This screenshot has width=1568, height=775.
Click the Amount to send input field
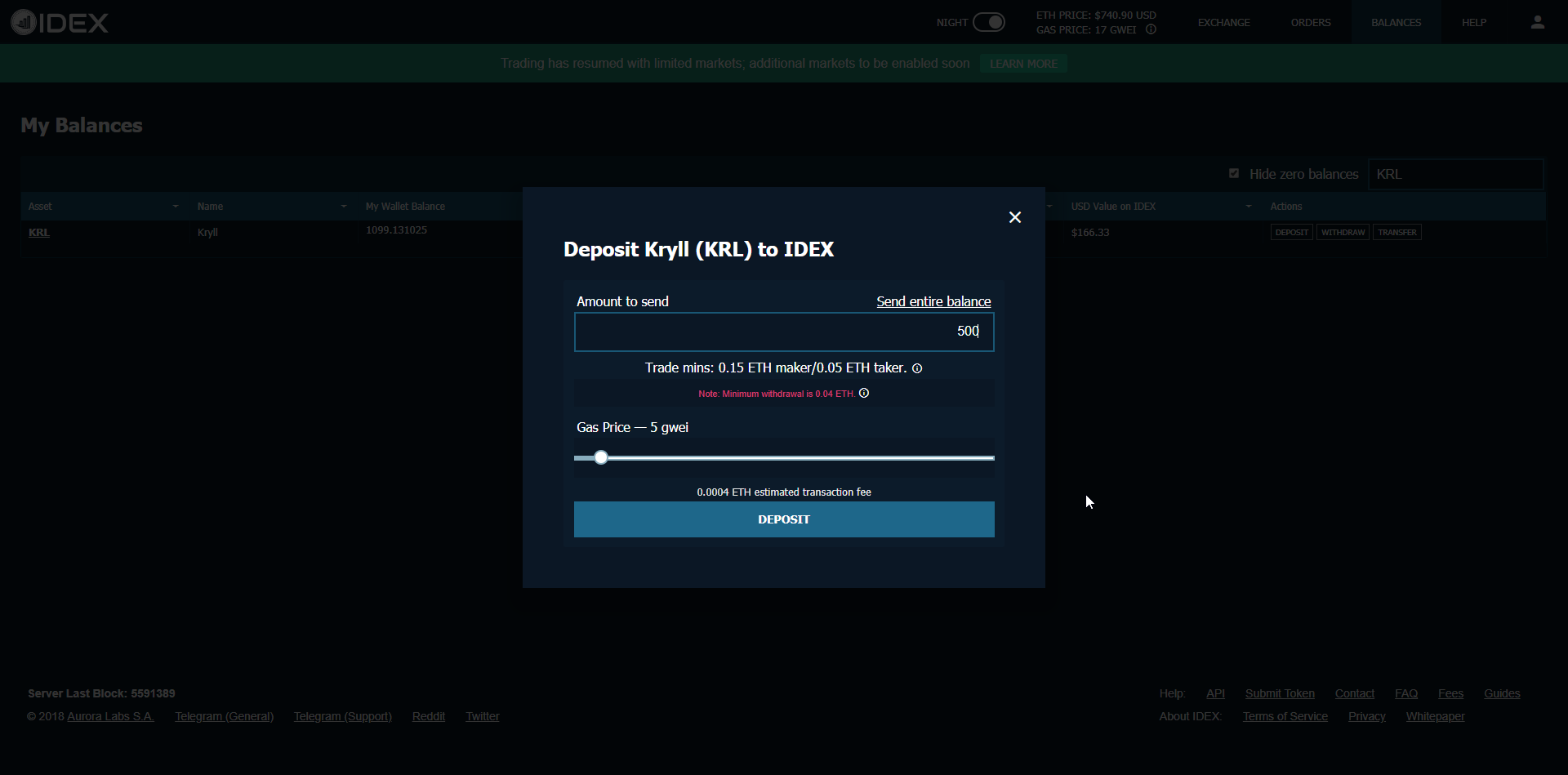784,332
